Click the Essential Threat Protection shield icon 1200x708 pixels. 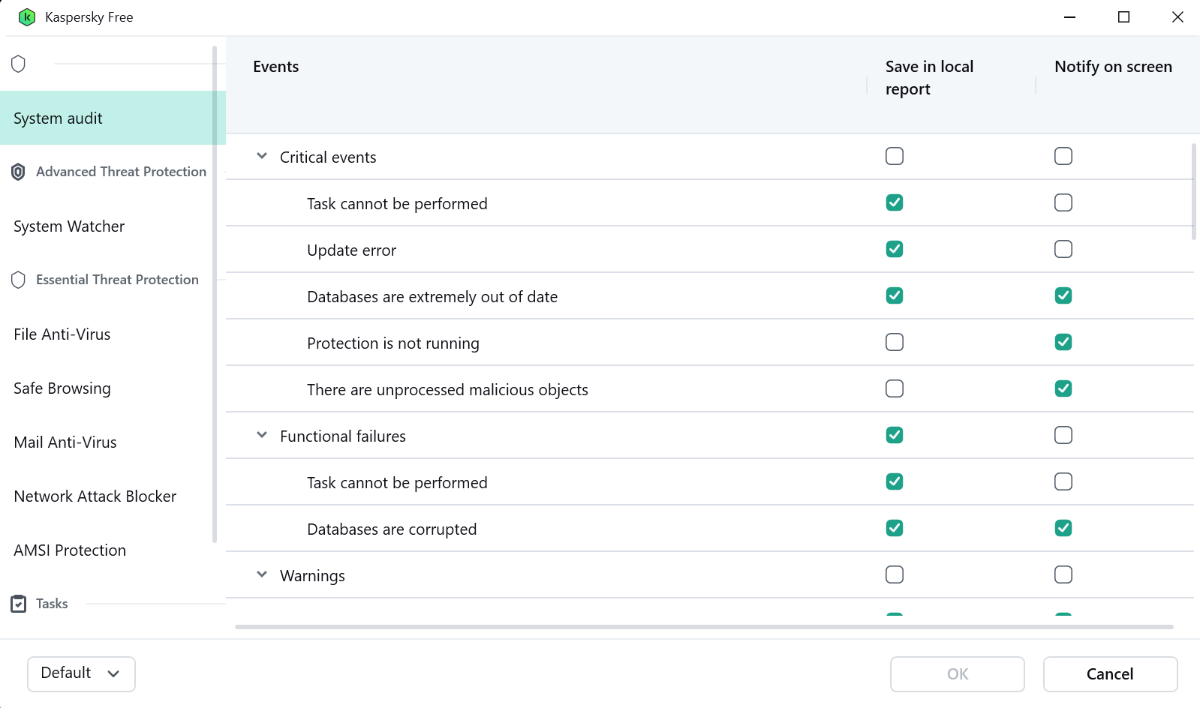pyautogui.click(x=18, y=280)
